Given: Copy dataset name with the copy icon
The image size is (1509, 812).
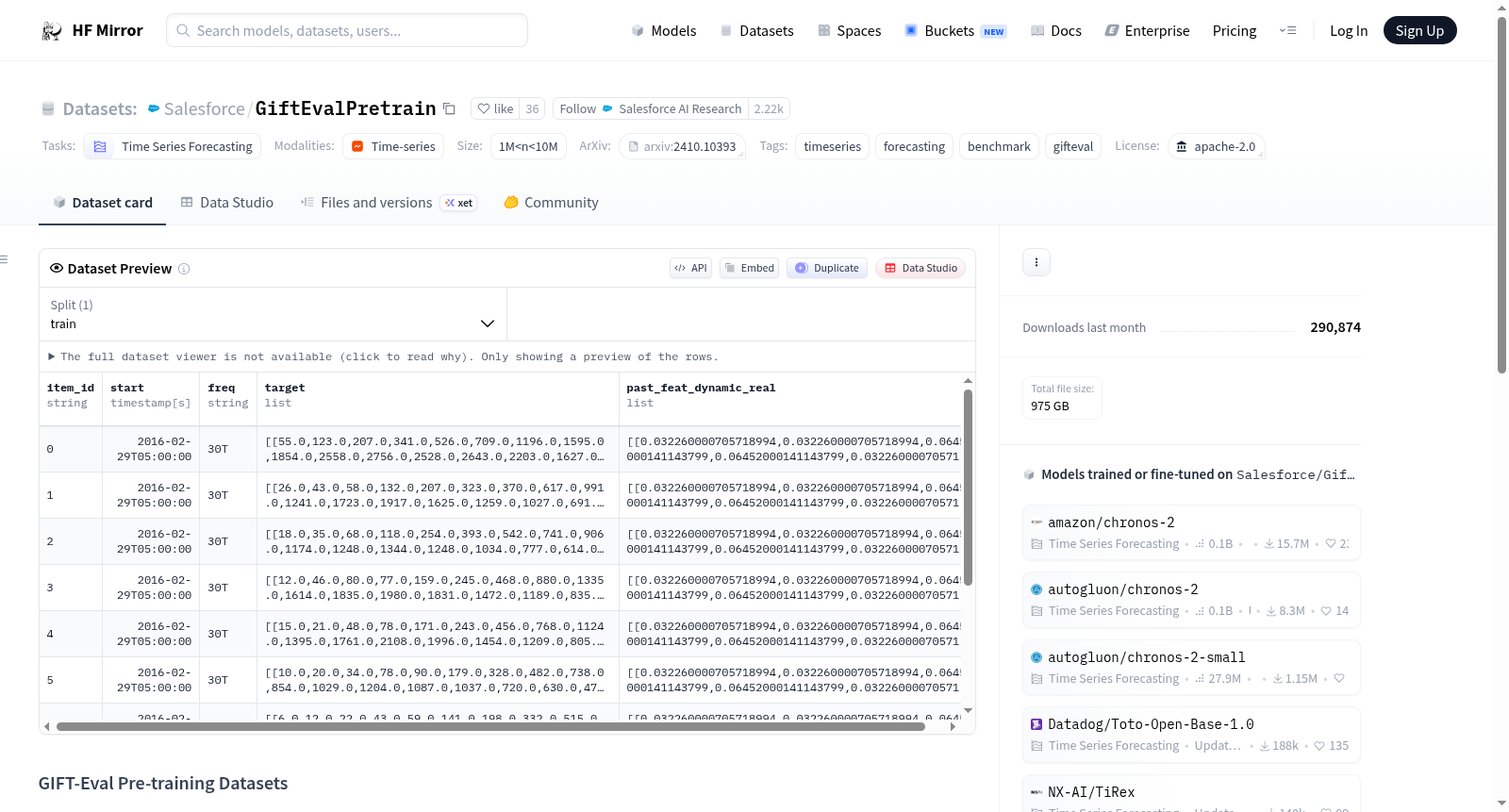Looking at the screenshot, I should tap(450, 109).
